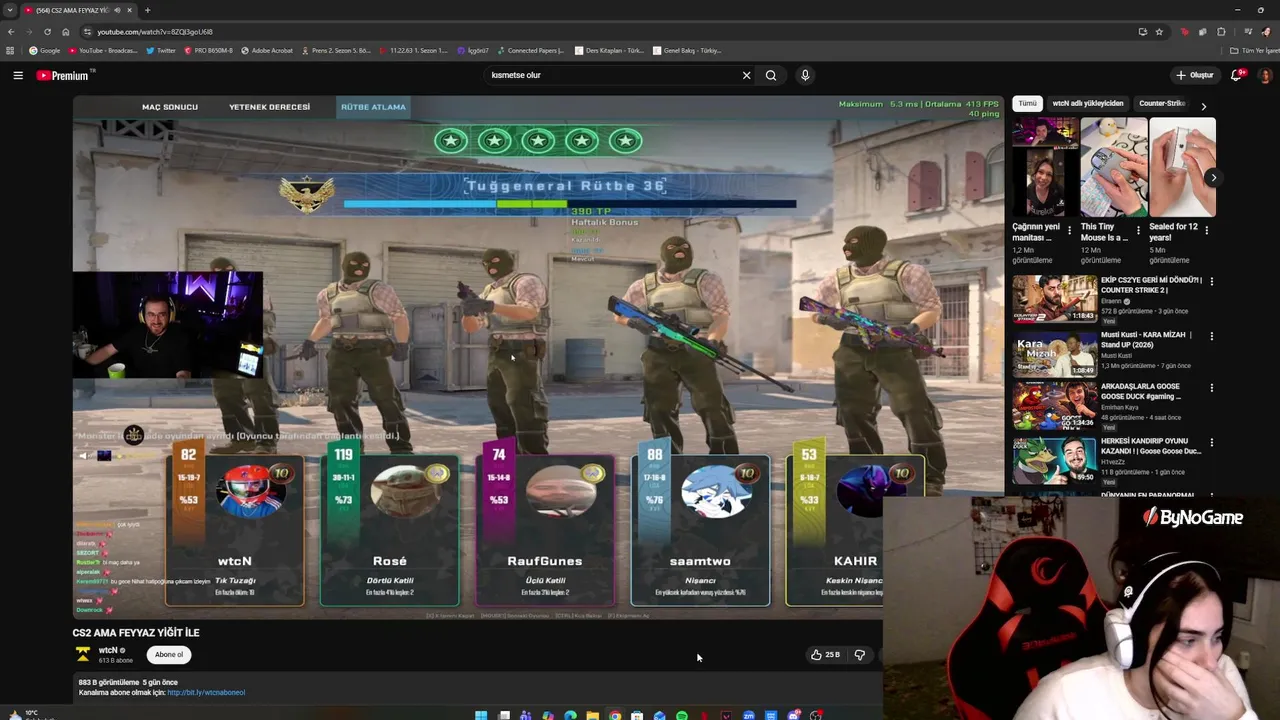The height and width of the screenshot is (720, 1280).
Task: Start voice search with microphone
Action: tap(805, 75)
